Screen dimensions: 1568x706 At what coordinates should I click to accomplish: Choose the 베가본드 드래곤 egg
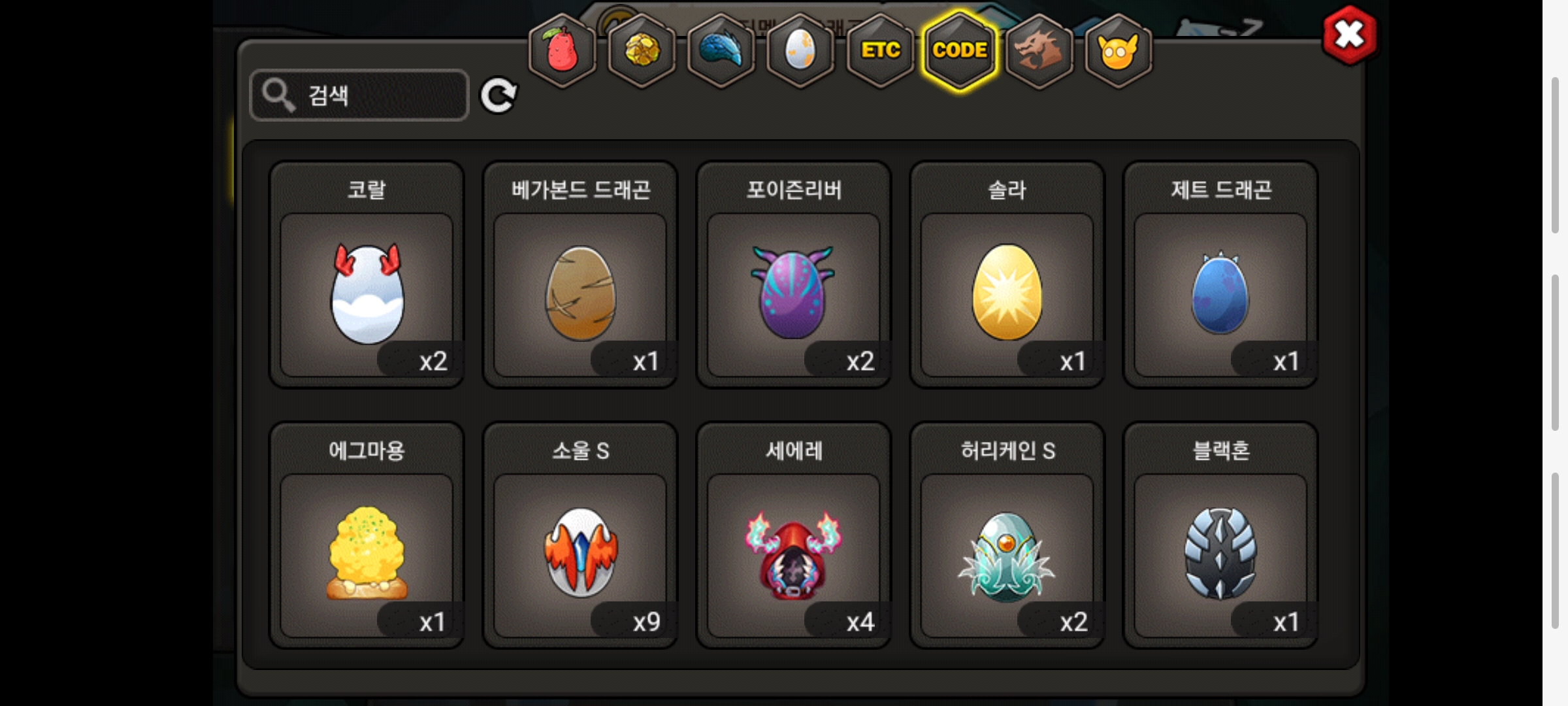click(580, 275)
